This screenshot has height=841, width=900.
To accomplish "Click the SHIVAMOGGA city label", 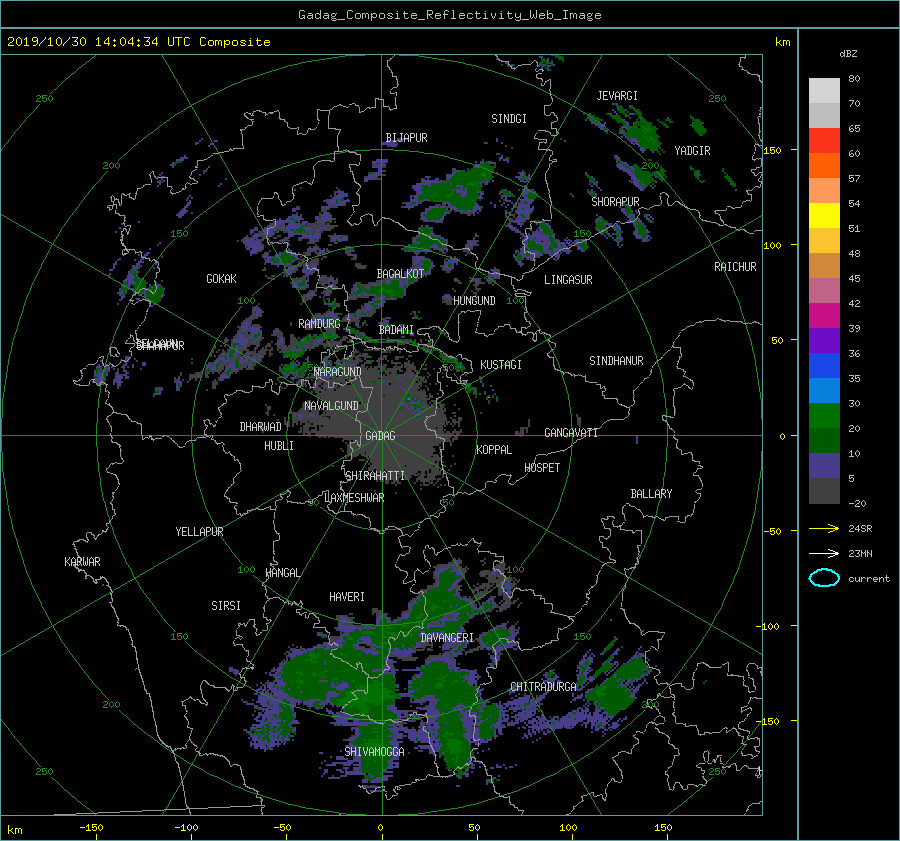I will (374, 752).
